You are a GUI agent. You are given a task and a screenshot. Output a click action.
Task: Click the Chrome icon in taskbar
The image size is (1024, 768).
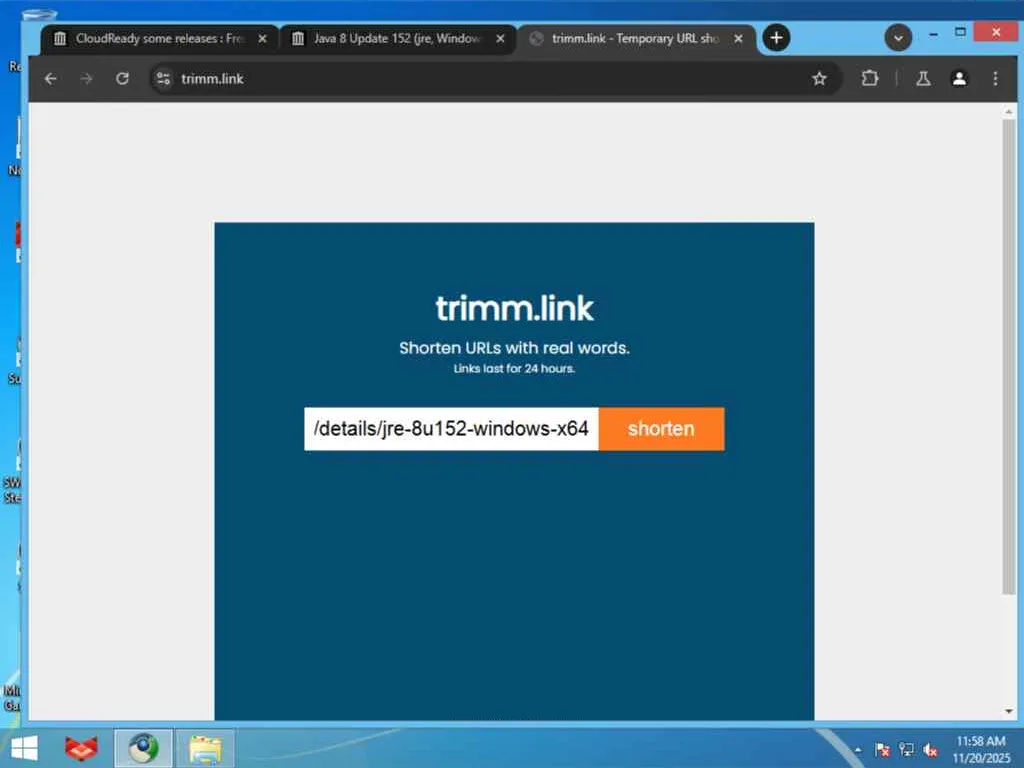point(143,748)
